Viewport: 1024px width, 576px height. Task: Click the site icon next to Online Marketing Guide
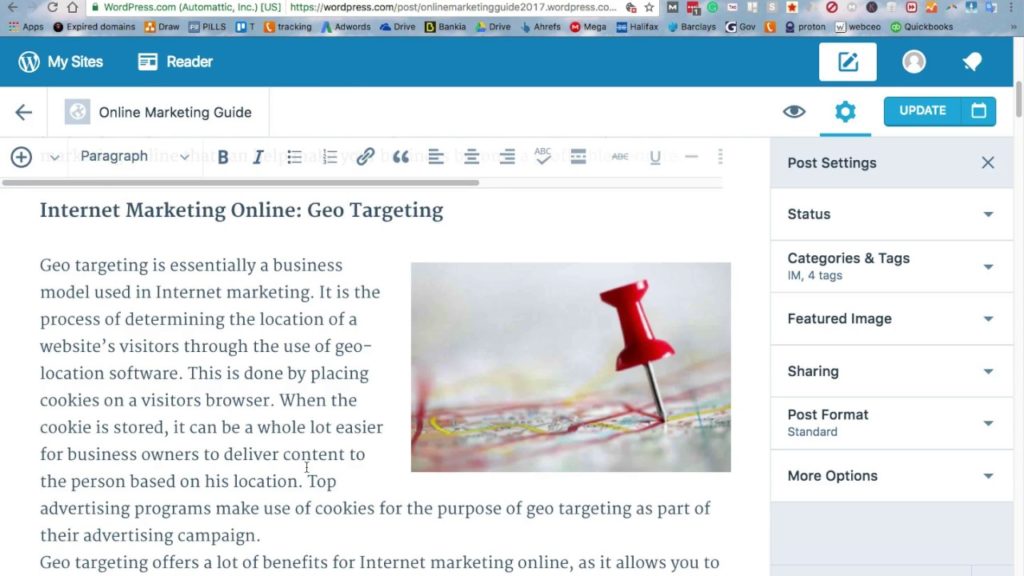click(77, 112)
